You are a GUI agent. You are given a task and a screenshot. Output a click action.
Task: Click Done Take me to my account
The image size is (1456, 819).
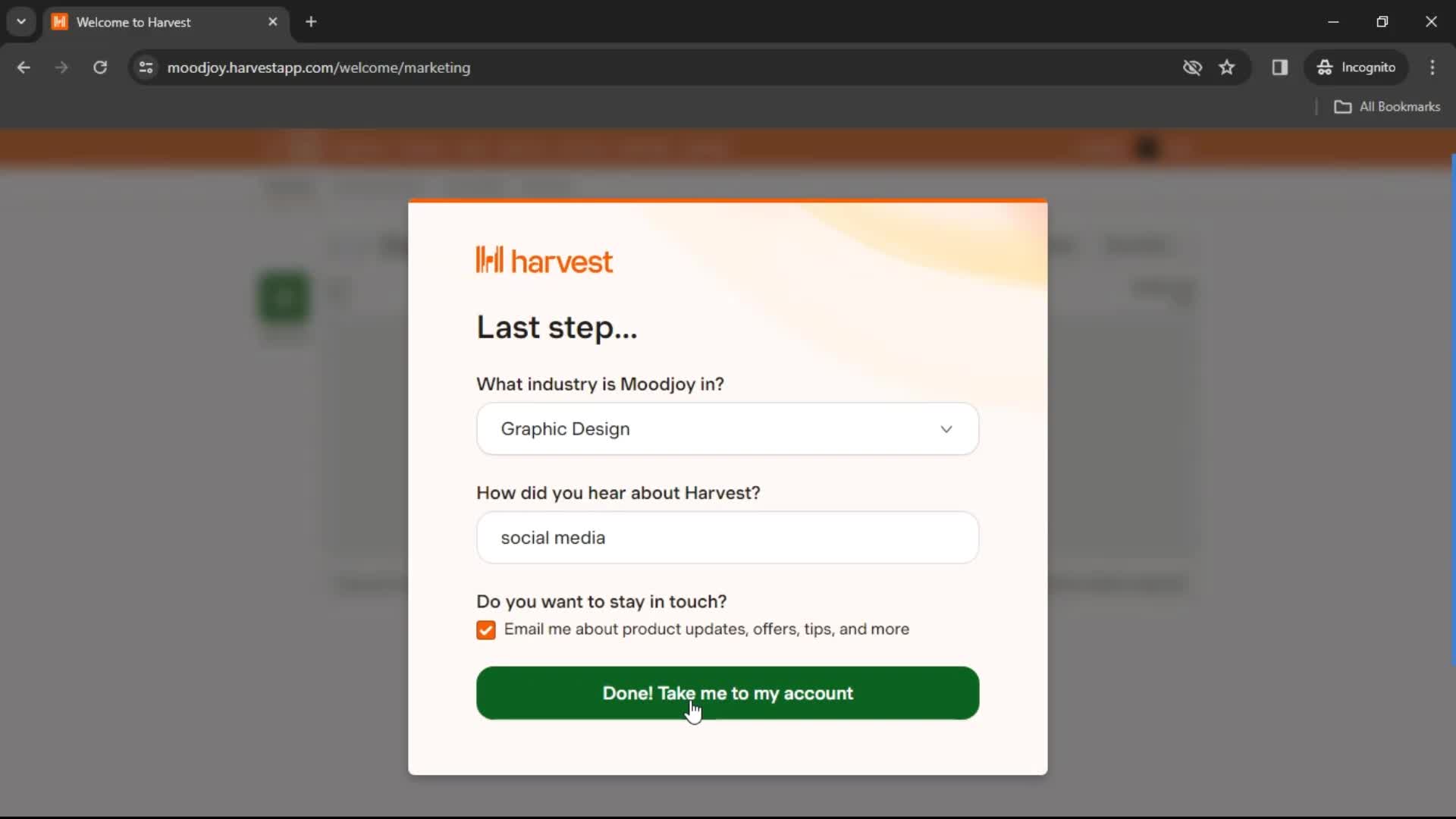[728, 693]
